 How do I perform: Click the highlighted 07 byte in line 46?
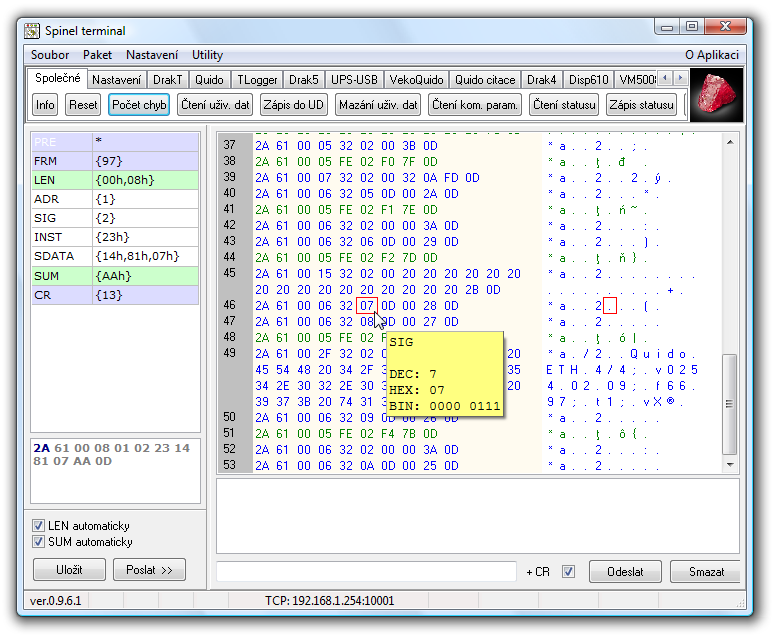(367, 305)
